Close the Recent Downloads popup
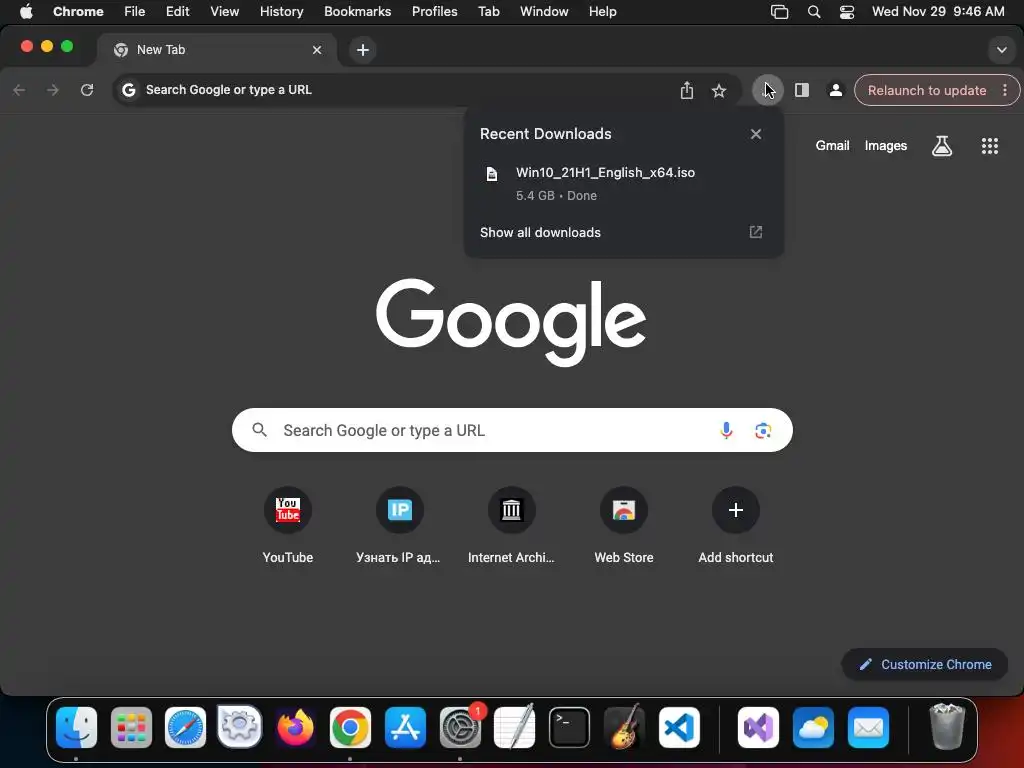The image size is (1024, 768). pos(756,134)
